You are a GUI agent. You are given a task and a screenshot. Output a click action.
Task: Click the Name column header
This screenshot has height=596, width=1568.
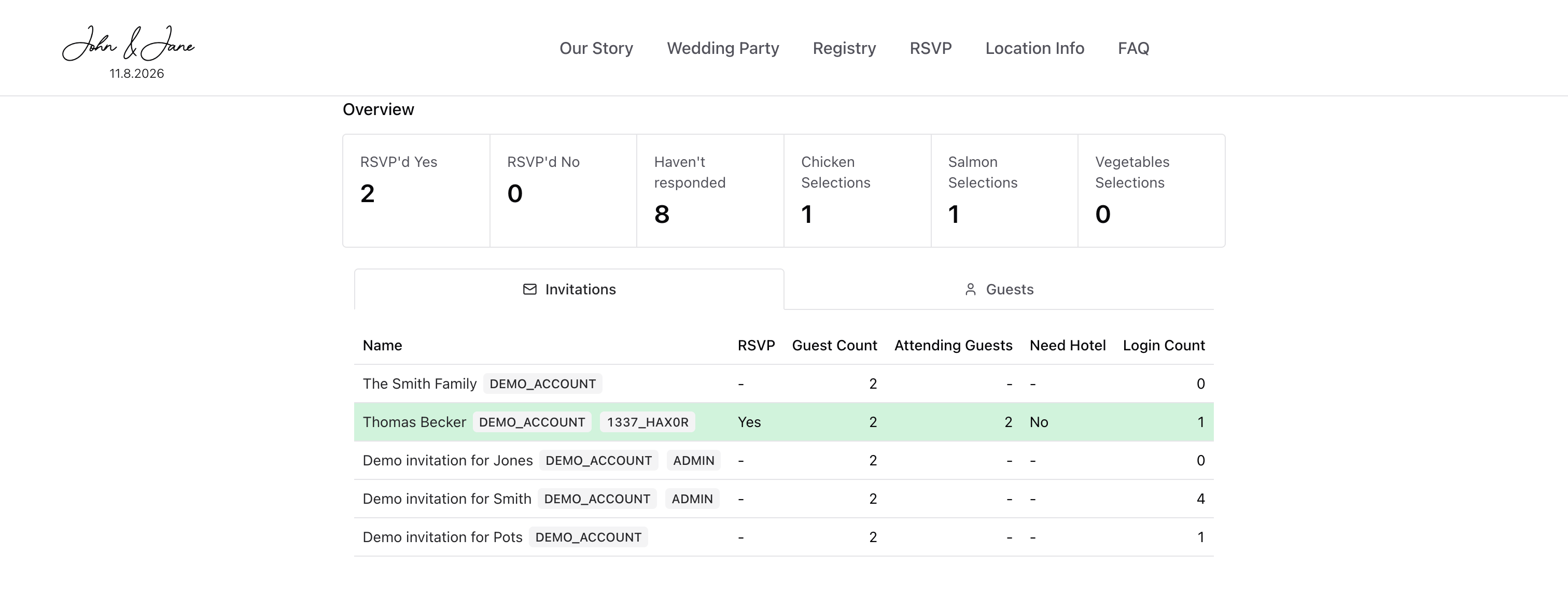coord(382,346)
